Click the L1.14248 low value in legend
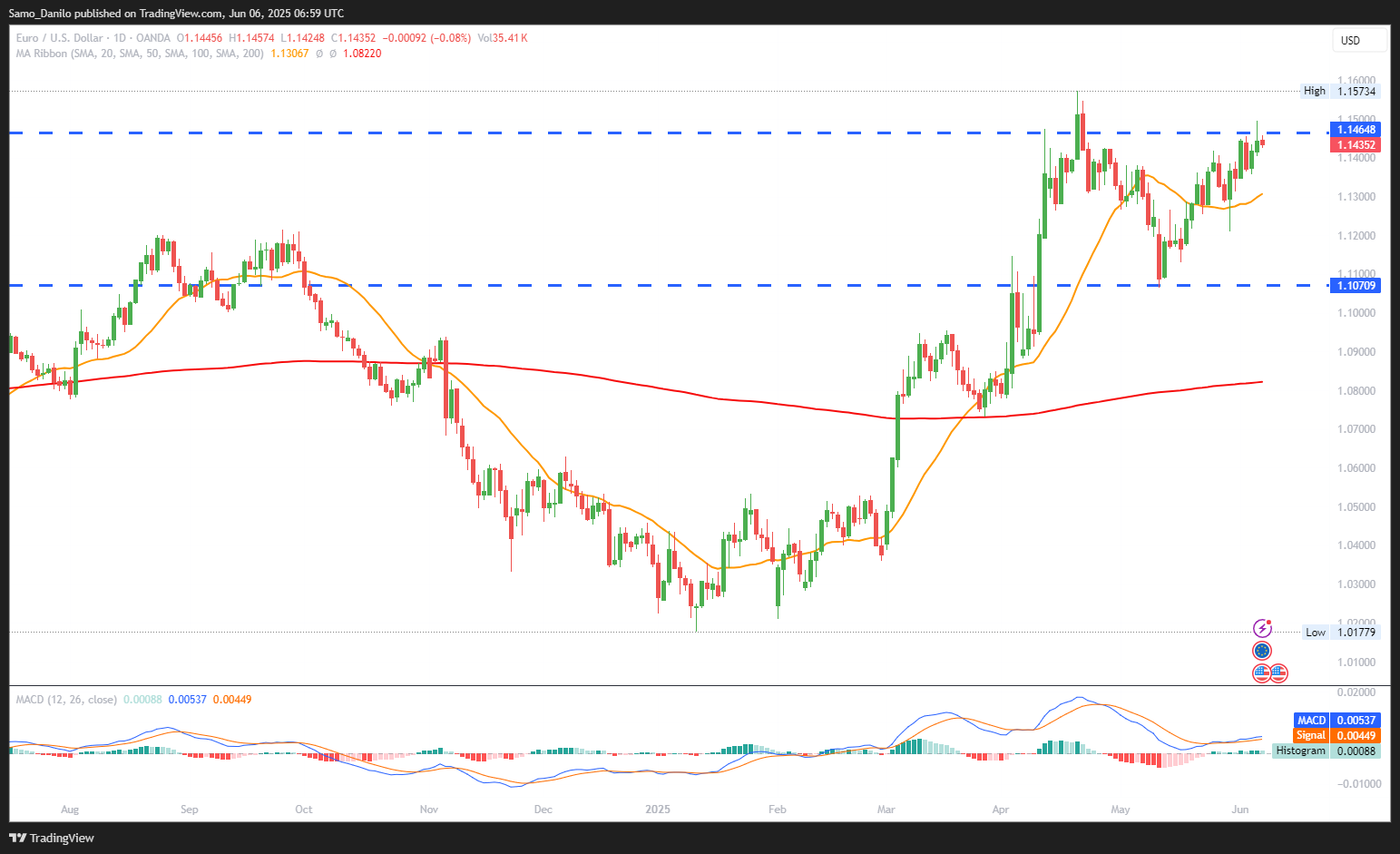The image size is (1400, 854). [x=303, y=38]
